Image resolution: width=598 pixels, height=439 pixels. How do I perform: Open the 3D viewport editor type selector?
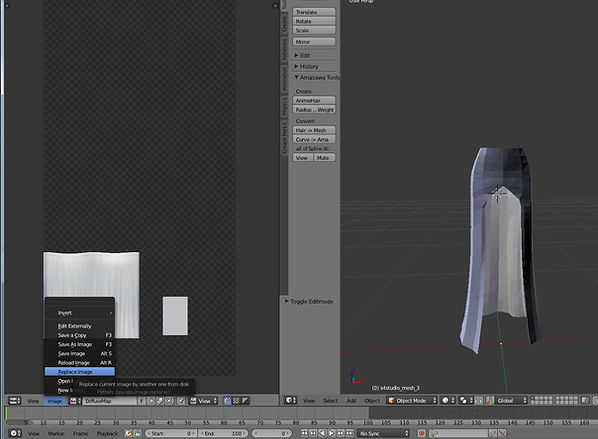tap(291, 400)
